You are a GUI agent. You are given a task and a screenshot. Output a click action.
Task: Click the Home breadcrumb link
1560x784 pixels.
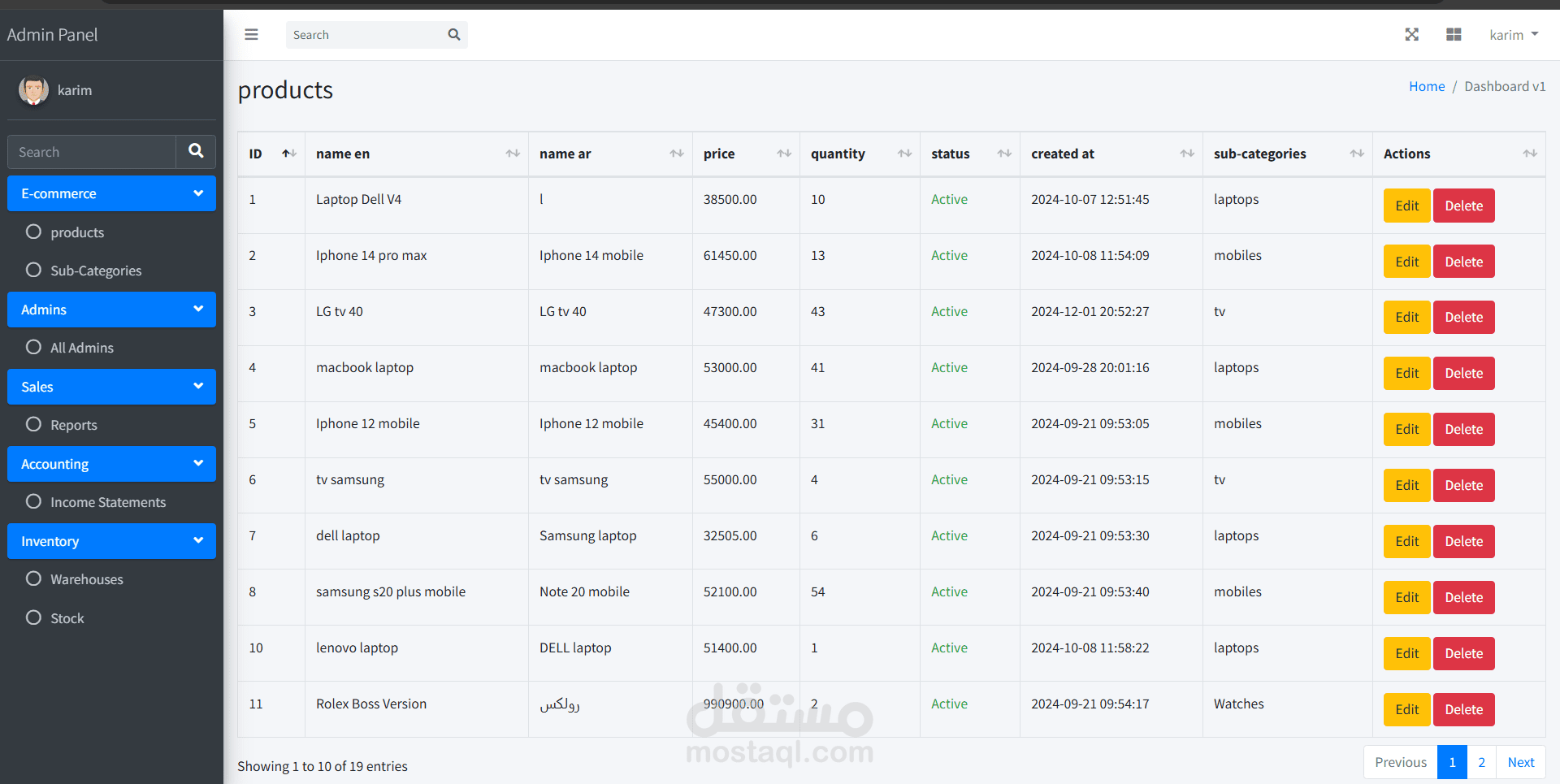click(1427, 86)
